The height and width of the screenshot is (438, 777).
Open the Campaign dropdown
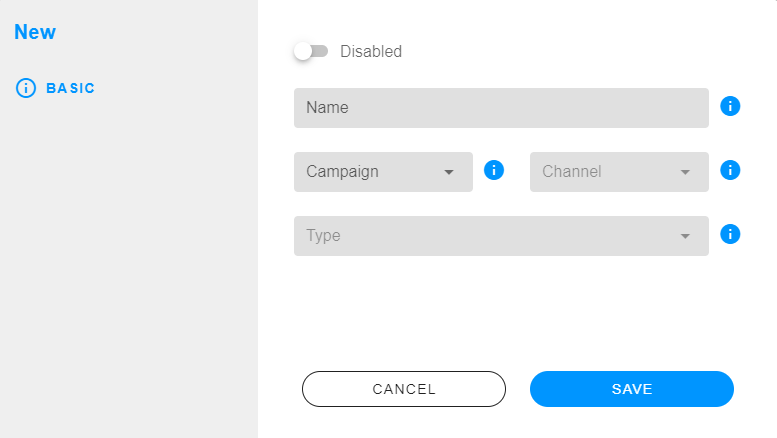pyautogui.click(x=382, y=172)
